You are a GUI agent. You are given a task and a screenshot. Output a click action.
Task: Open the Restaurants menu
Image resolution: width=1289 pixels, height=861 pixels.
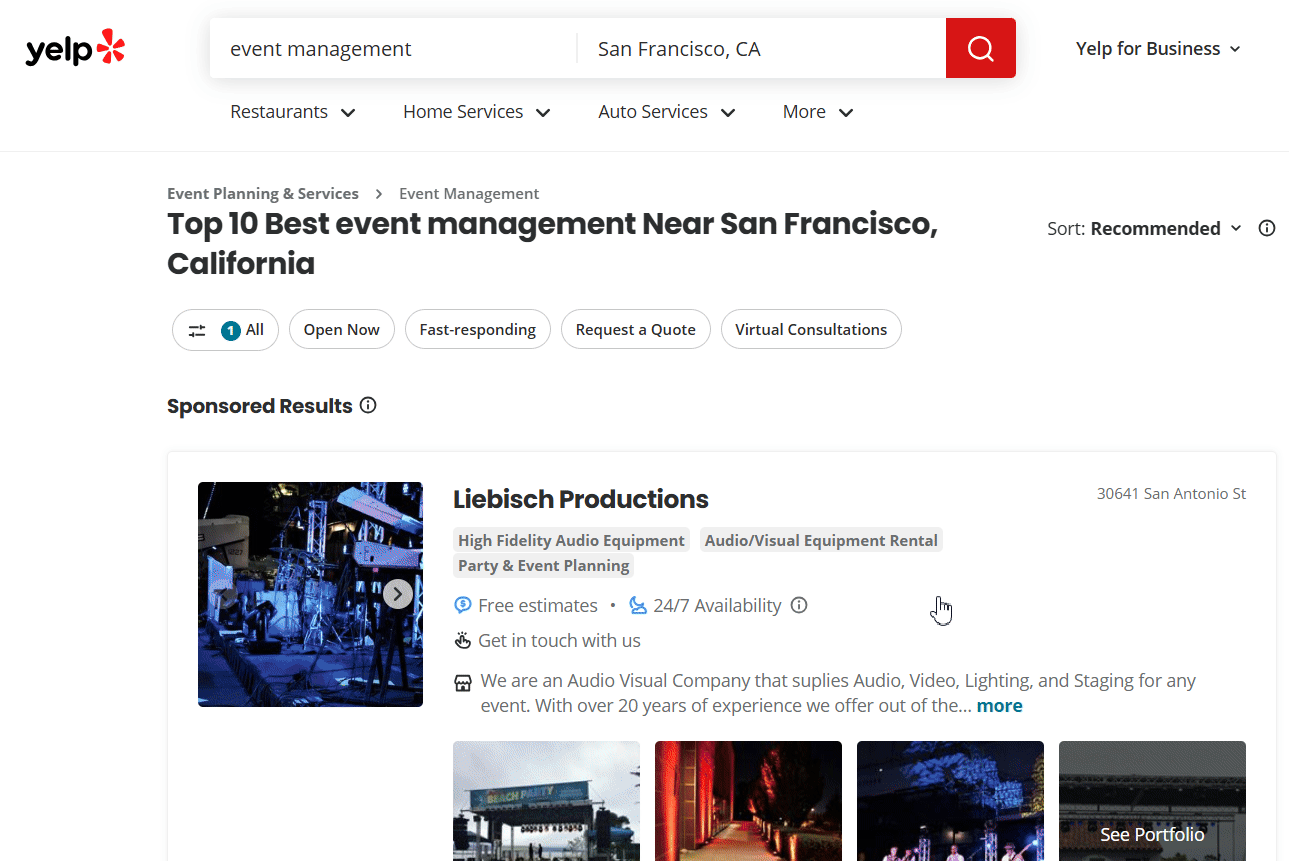[292, 111]
